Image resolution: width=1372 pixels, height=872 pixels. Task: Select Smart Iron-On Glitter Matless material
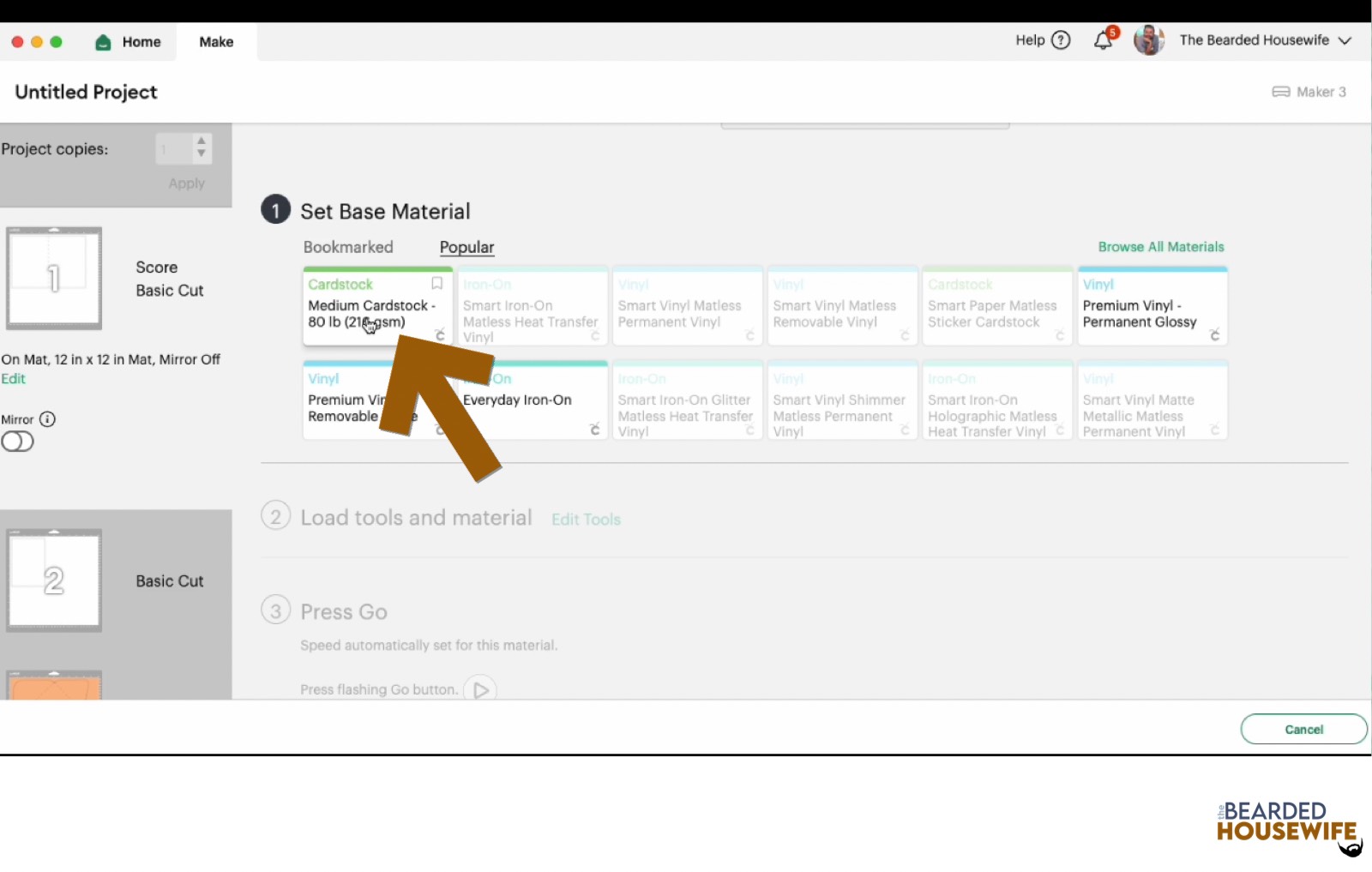pyautogui.click(x=688, y=400)
